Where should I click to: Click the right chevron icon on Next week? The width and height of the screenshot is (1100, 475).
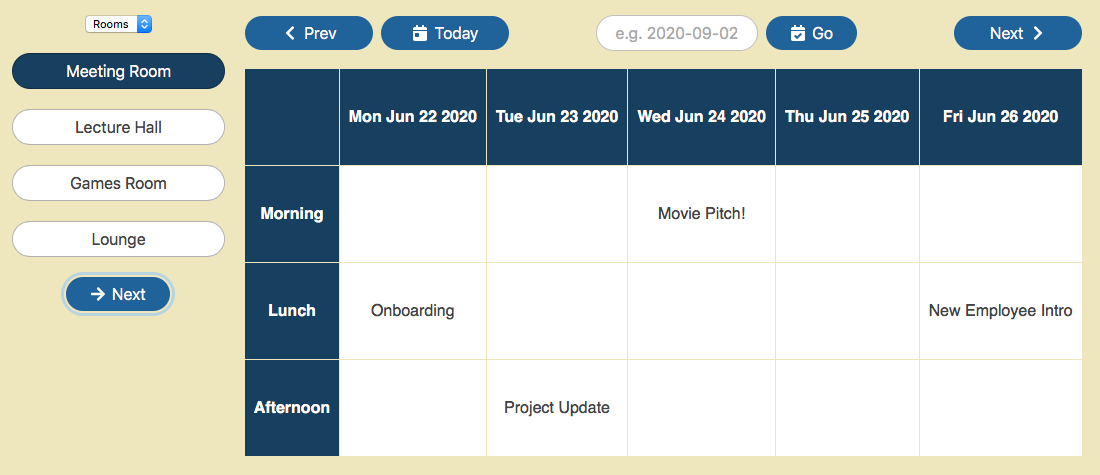coord(1038,33)
